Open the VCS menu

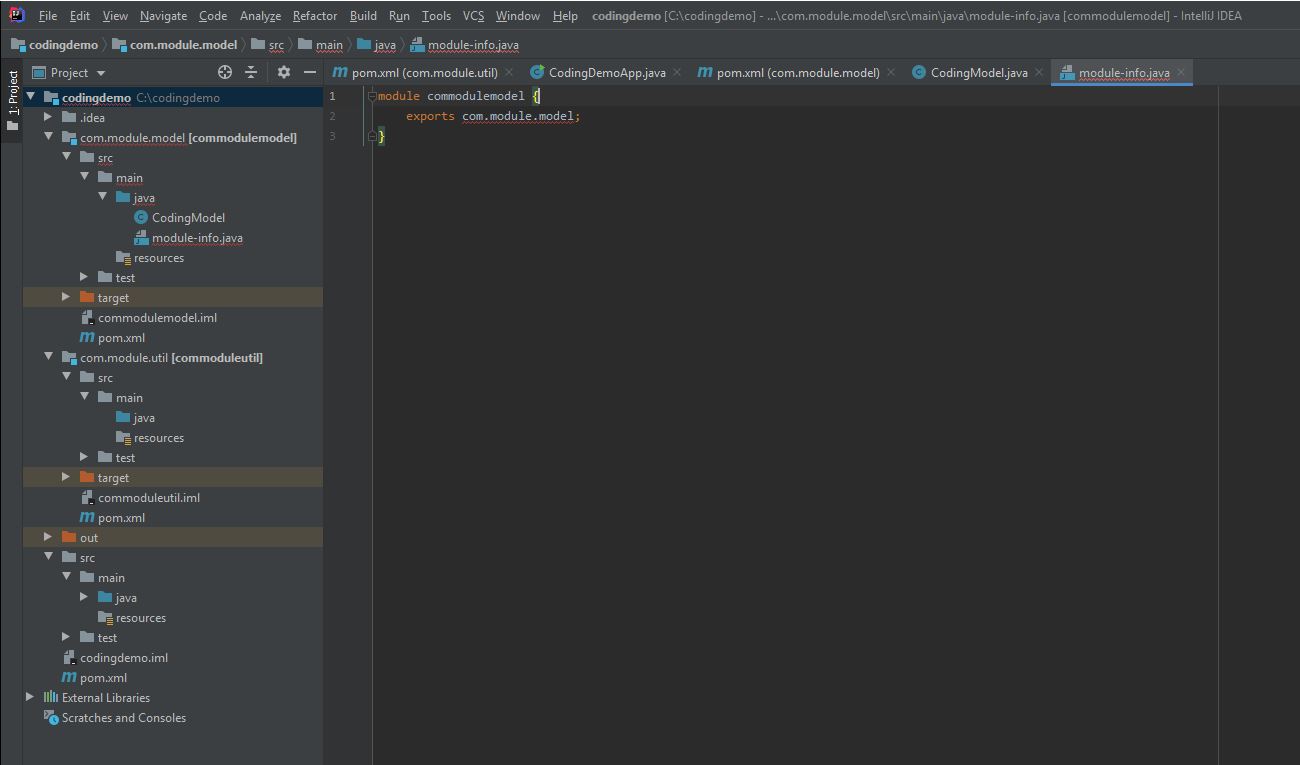[473, 16]
